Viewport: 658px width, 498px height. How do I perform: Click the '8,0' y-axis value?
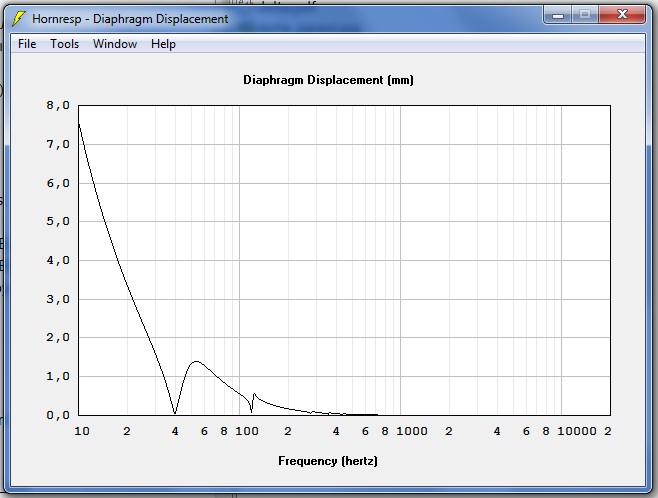(58, 105)
